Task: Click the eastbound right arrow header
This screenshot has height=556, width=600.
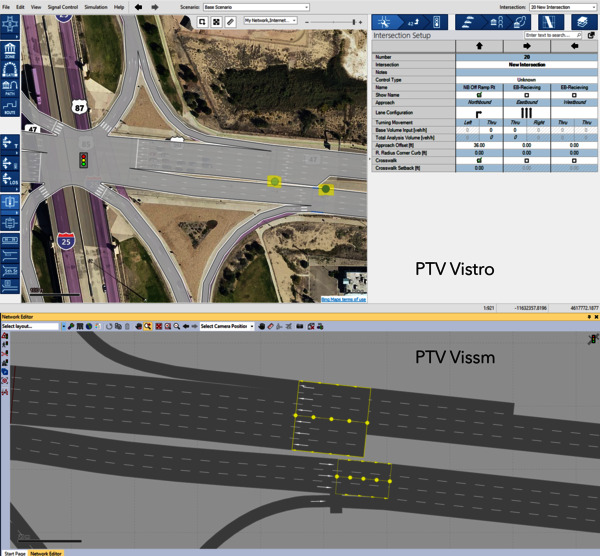Action: click(527, 46)
